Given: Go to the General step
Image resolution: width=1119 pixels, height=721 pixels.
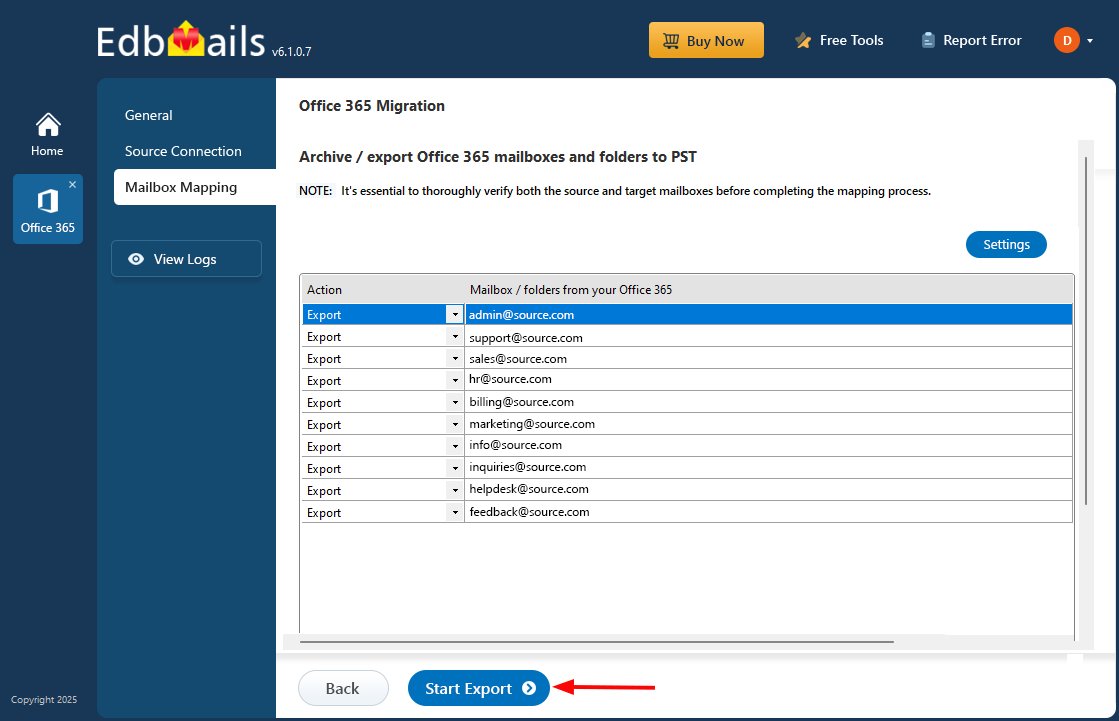Looking at the screenshot, I should [148, 115].
